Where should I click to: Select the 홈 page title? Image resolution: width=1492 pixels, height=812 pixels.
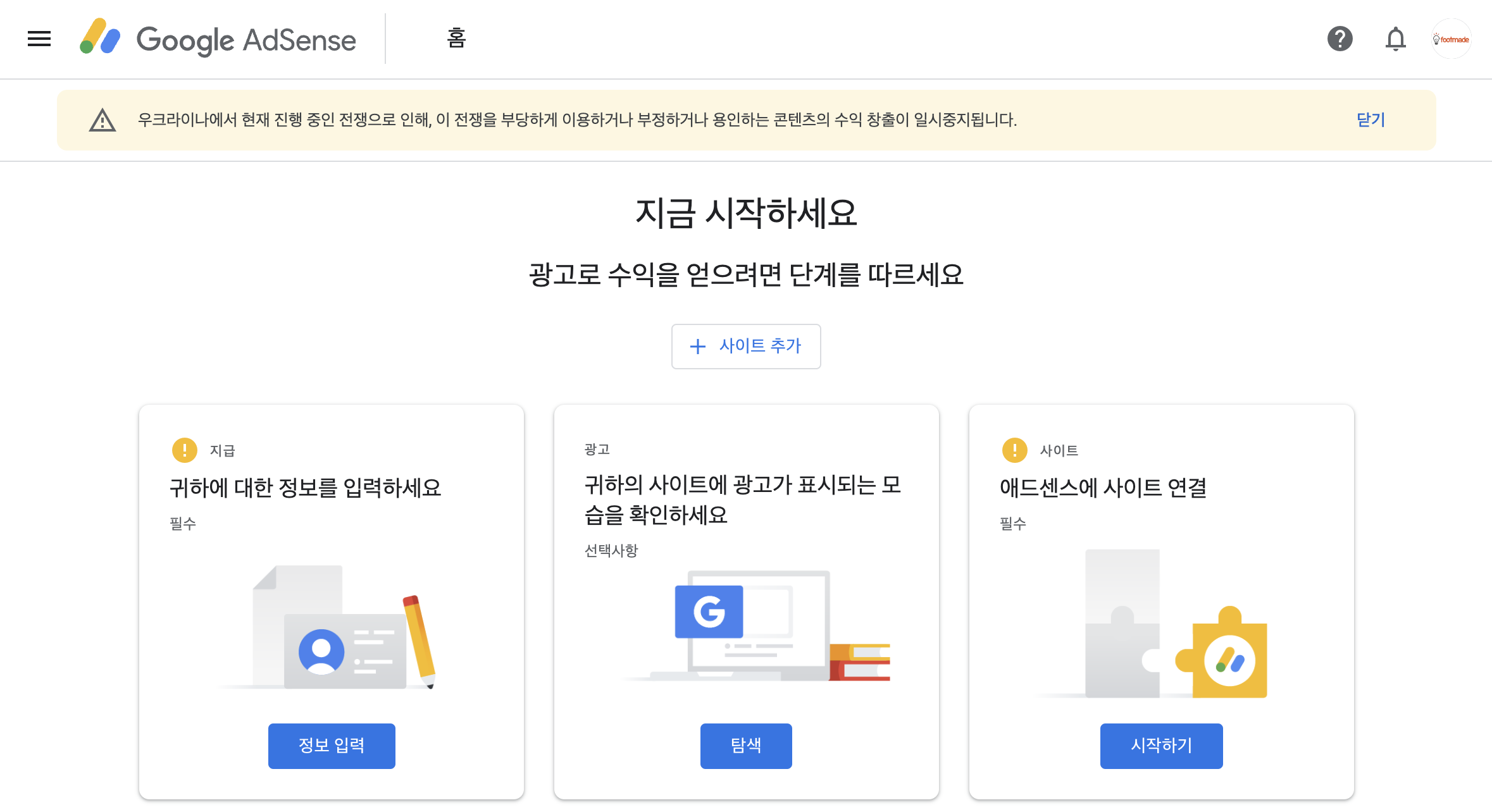(x=456, y=39)
